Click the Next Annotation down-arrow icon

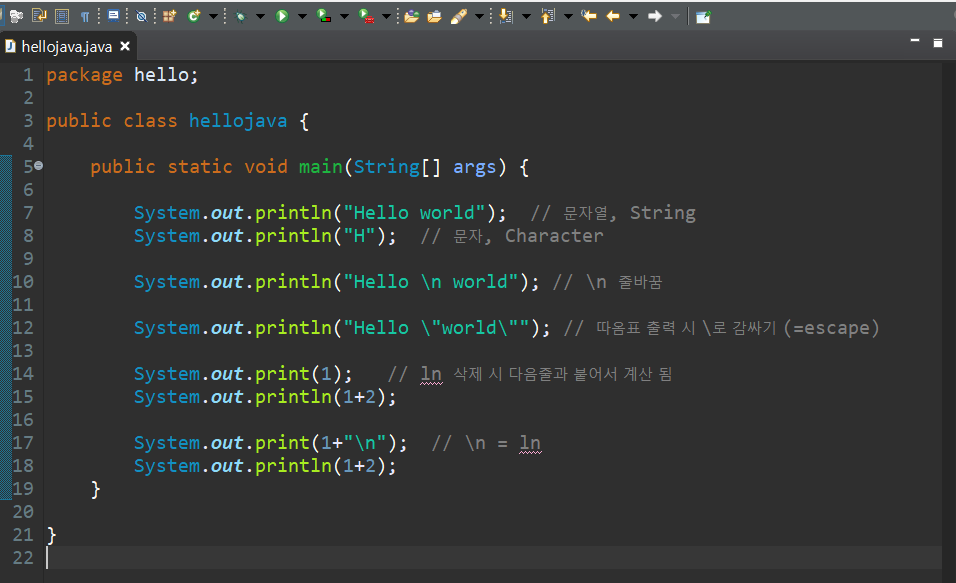pos(506,16)
